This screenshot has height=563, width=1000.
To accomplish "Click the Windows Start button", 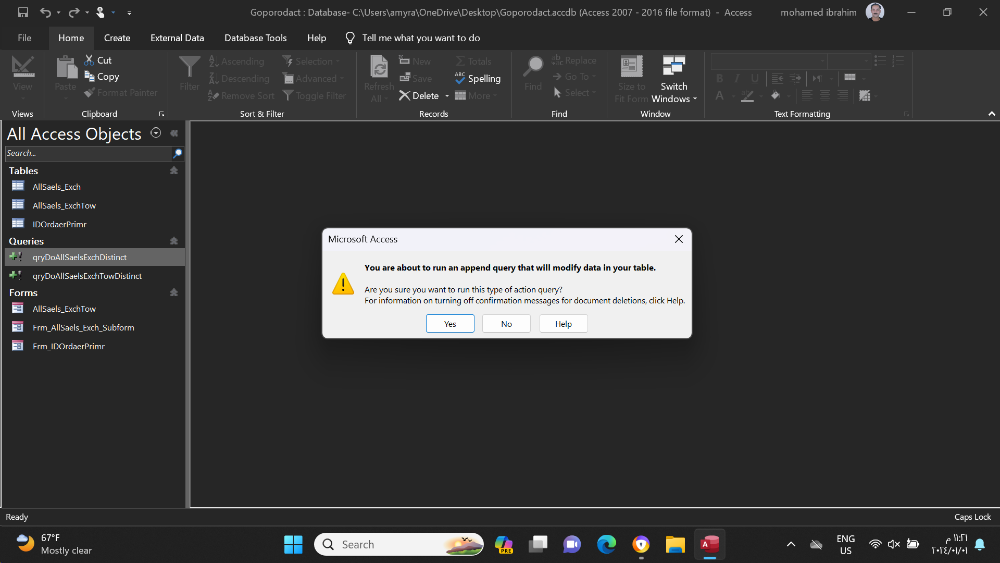I will point(293,545).
